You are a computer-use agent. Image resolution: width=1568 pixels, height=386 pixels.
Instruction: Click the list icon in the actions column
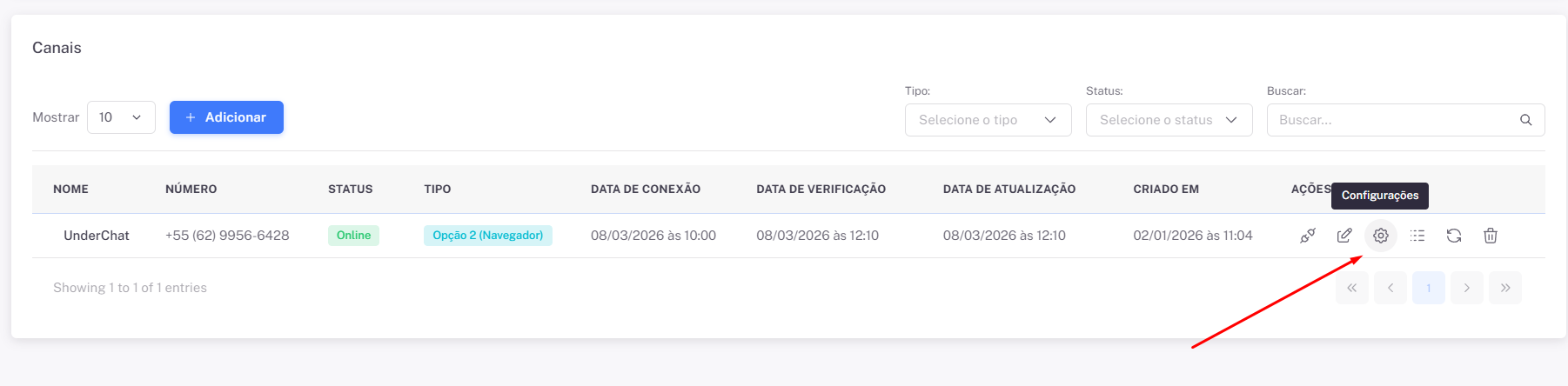point(1417,236)
